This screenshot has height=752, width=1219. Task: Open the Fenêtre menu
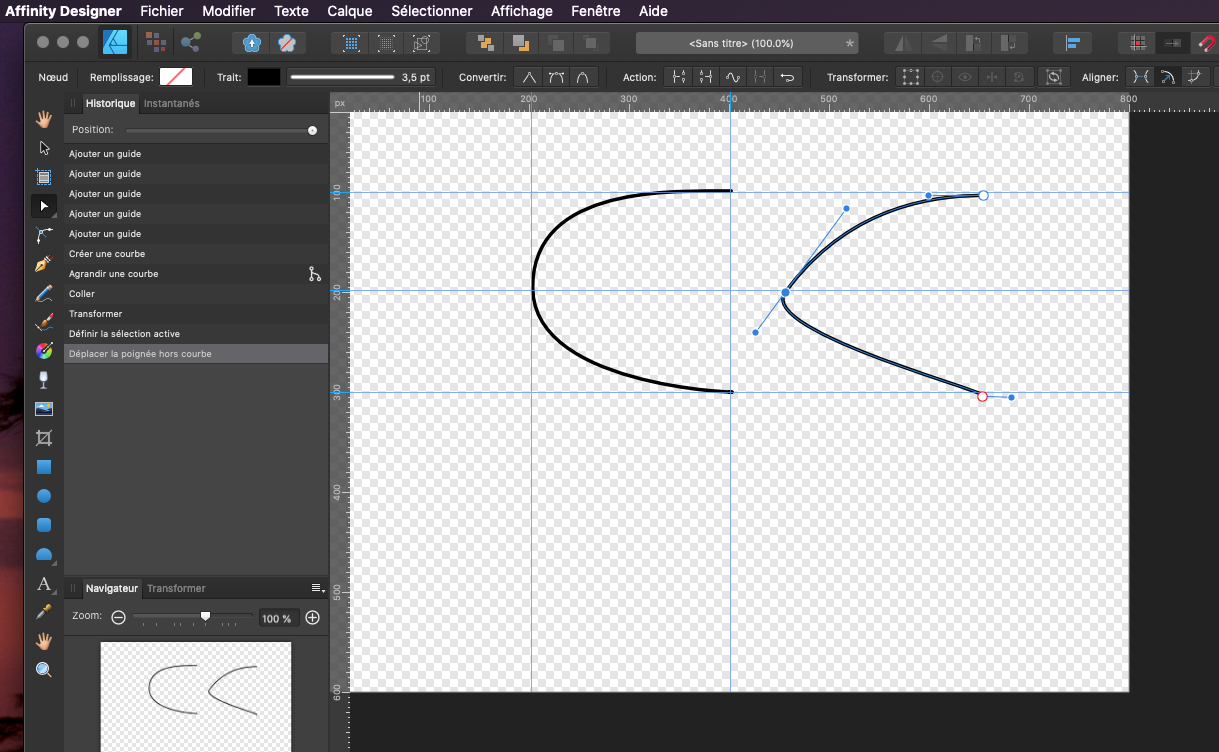click(596, 11)
